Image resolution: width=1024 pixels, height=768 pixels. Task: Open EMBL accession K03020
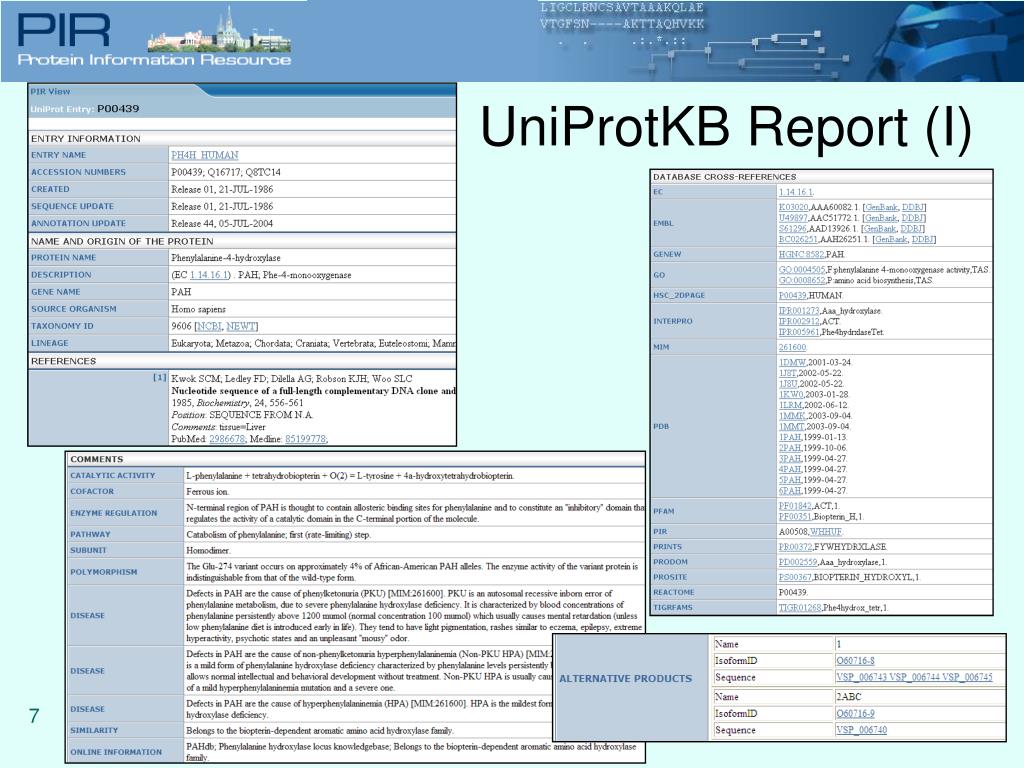tap(793, 207)
